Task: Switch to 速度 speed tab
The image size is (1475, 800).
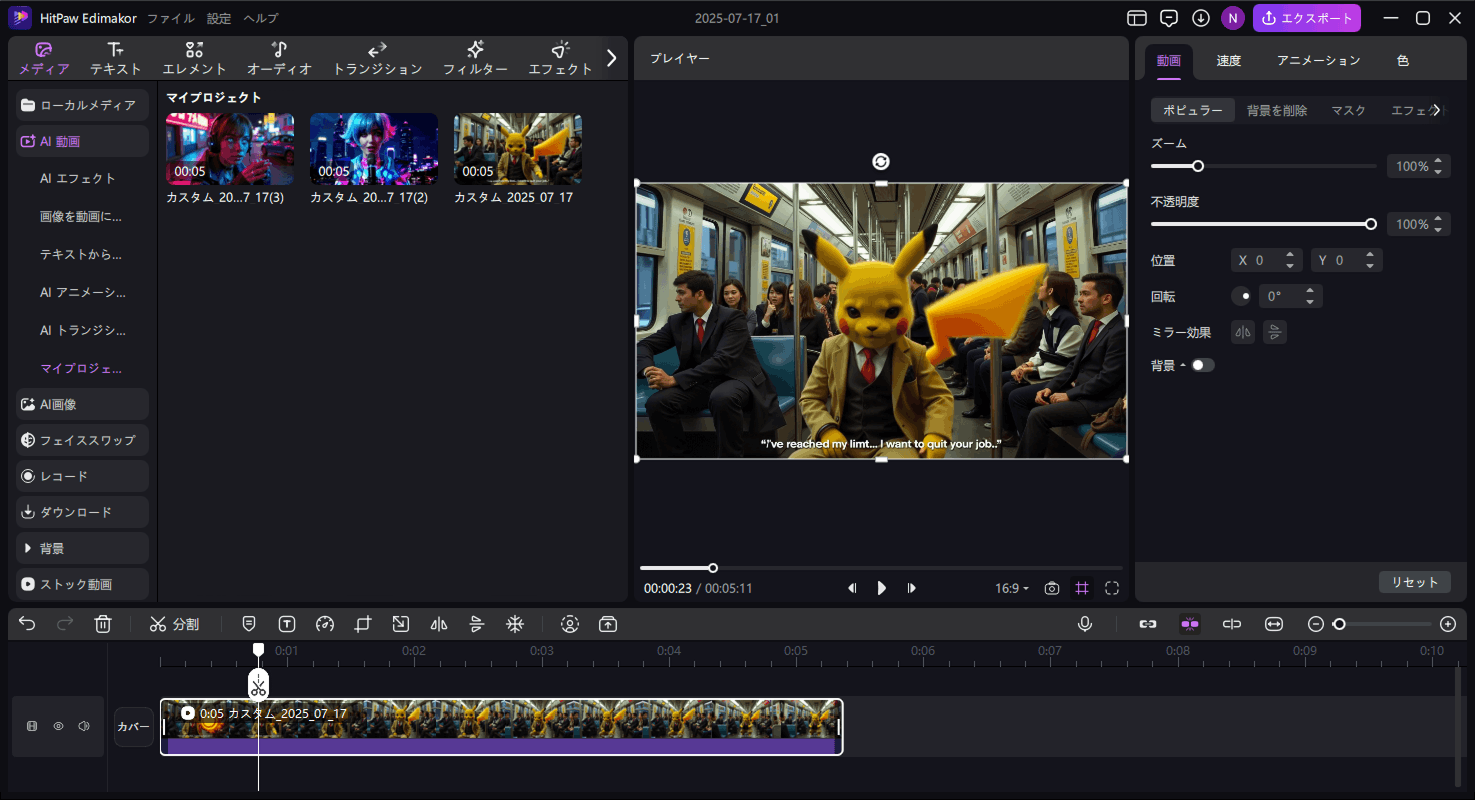Action: pos(1229,61)
